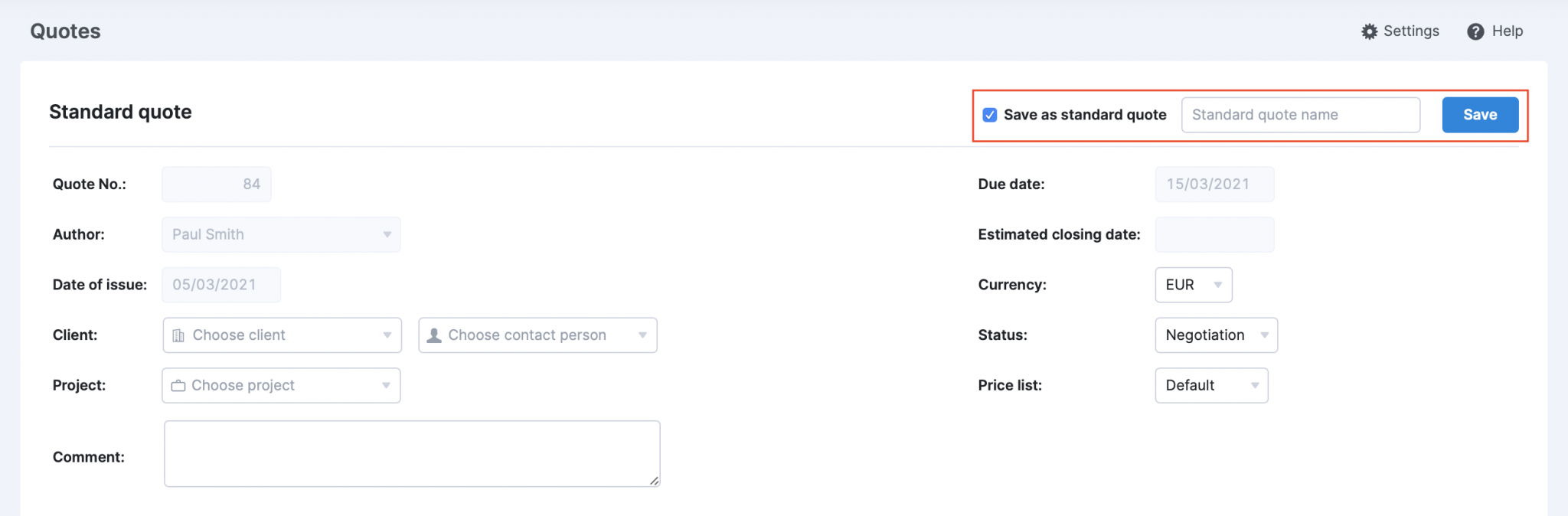Open the Settings gear icon
This screenshot has width=1568, height=516.
1370,31
